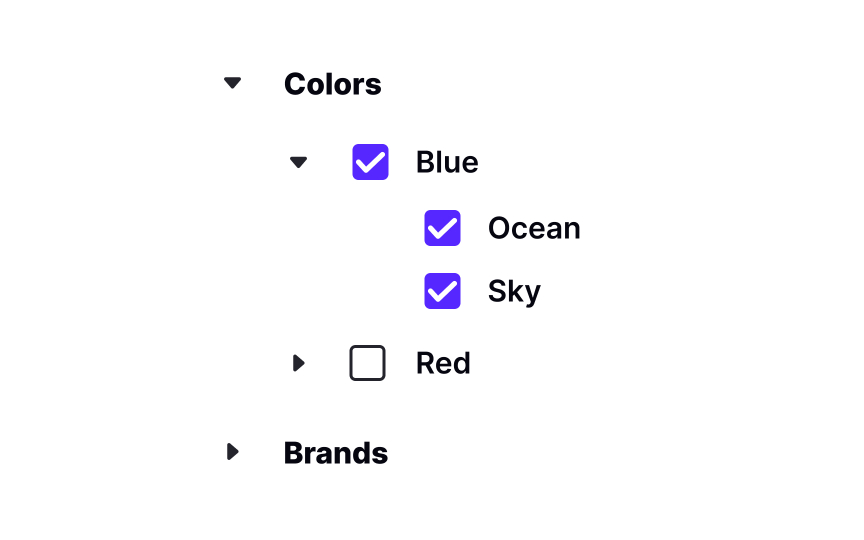Click the Colors heading label

(x=332, y=84)
